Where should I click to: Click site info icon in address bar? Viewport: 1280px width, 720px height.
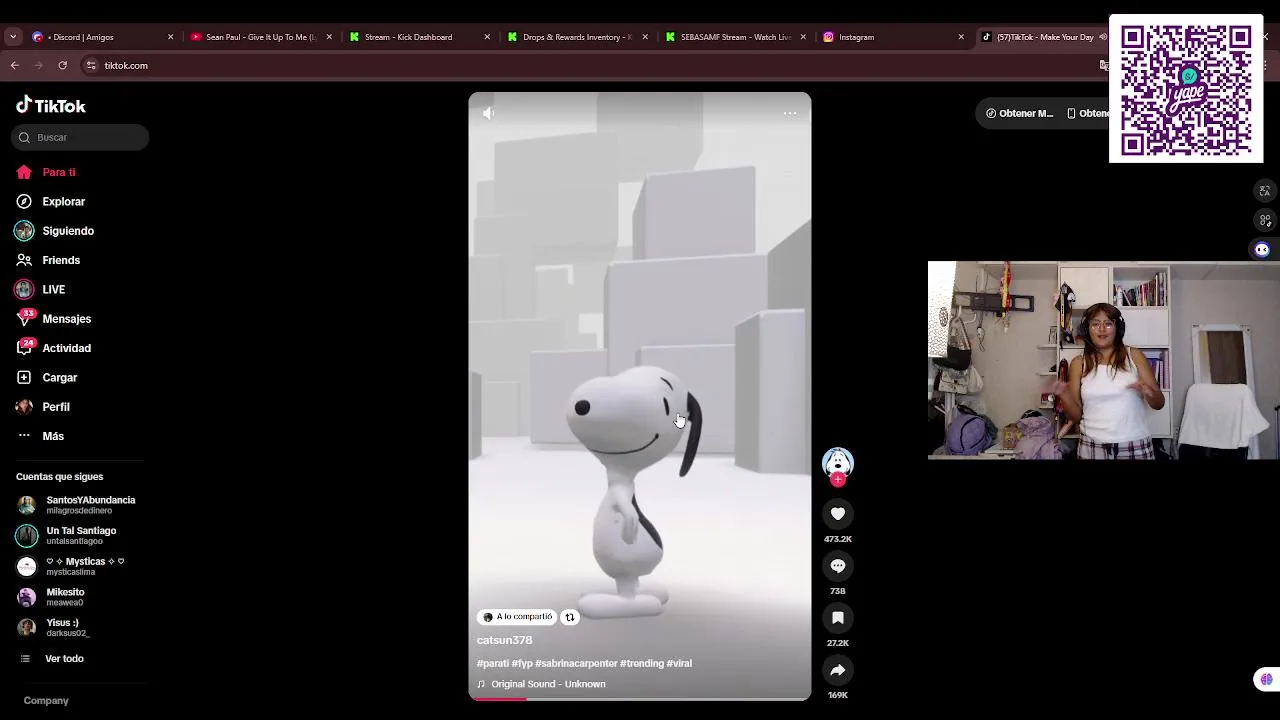coord(91,65)
